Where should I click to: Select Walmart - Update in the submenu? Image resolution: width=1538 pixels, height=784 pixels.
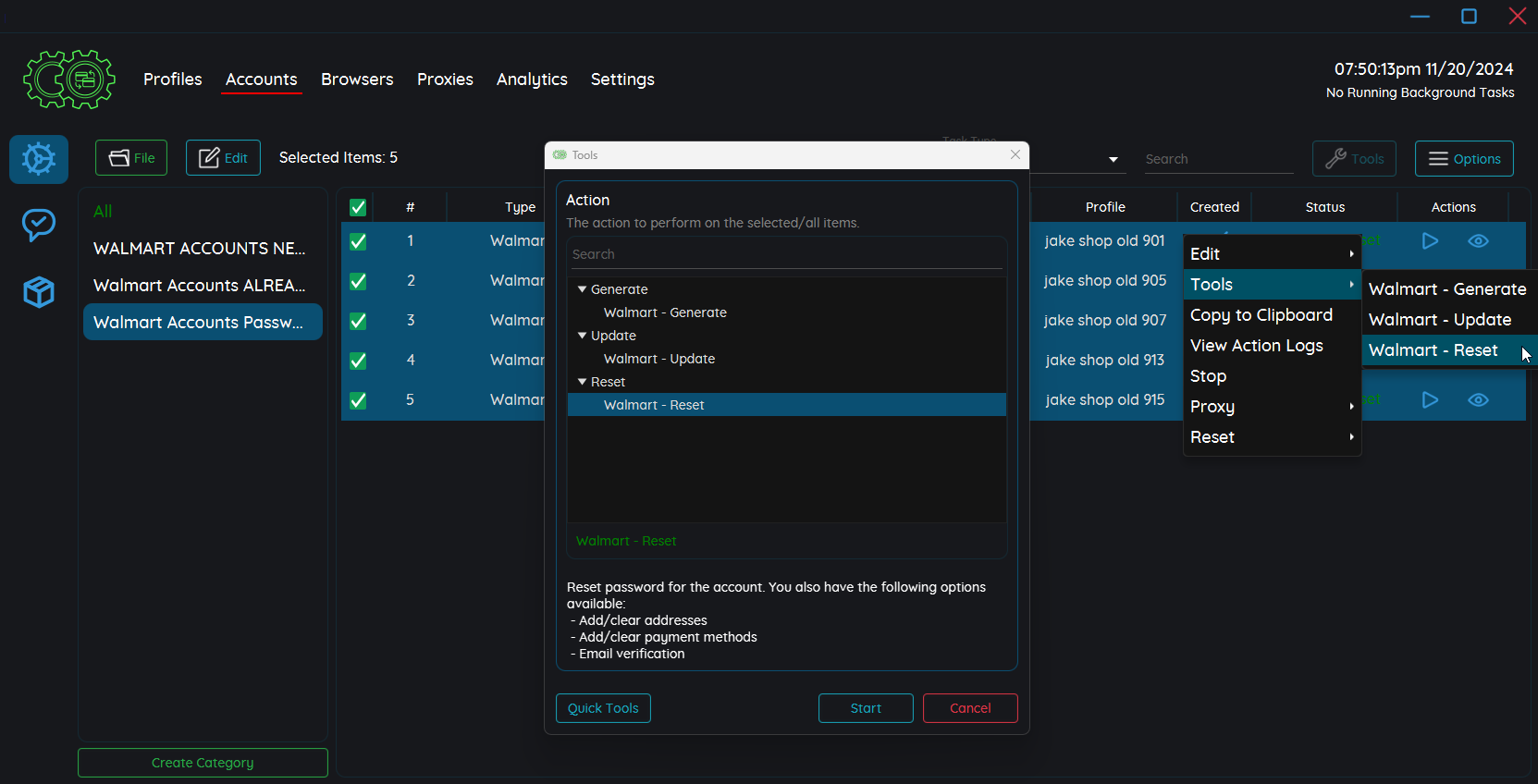1439,320
